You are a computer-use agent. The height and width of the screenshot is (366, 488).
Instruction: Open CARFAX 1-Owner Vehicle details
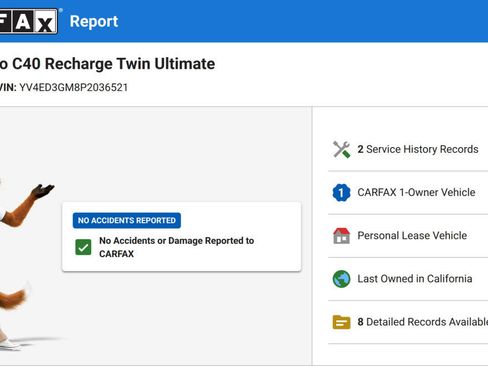(416, 192)
